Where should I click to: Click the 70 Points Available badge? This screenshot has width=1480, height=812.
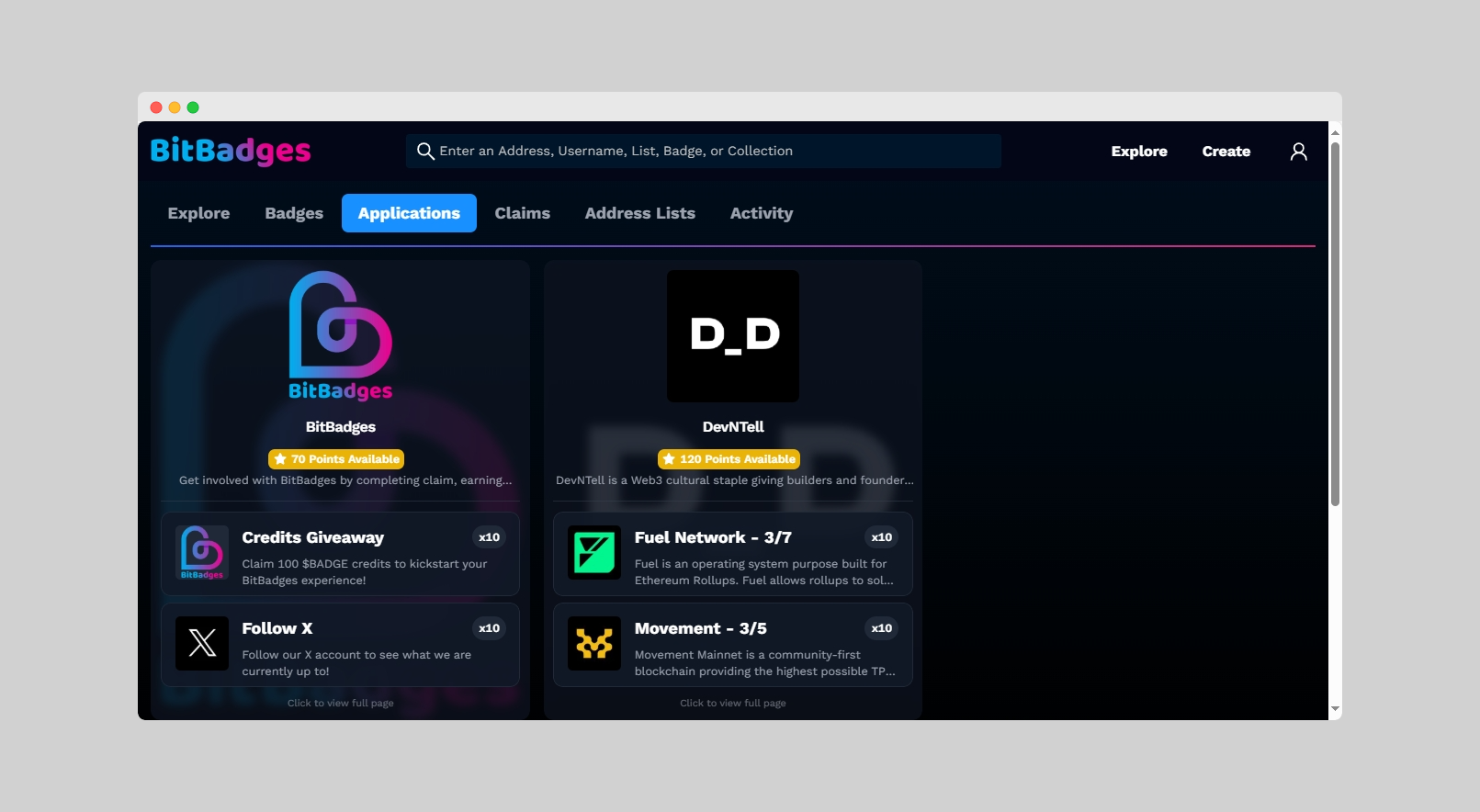(336, 459)
